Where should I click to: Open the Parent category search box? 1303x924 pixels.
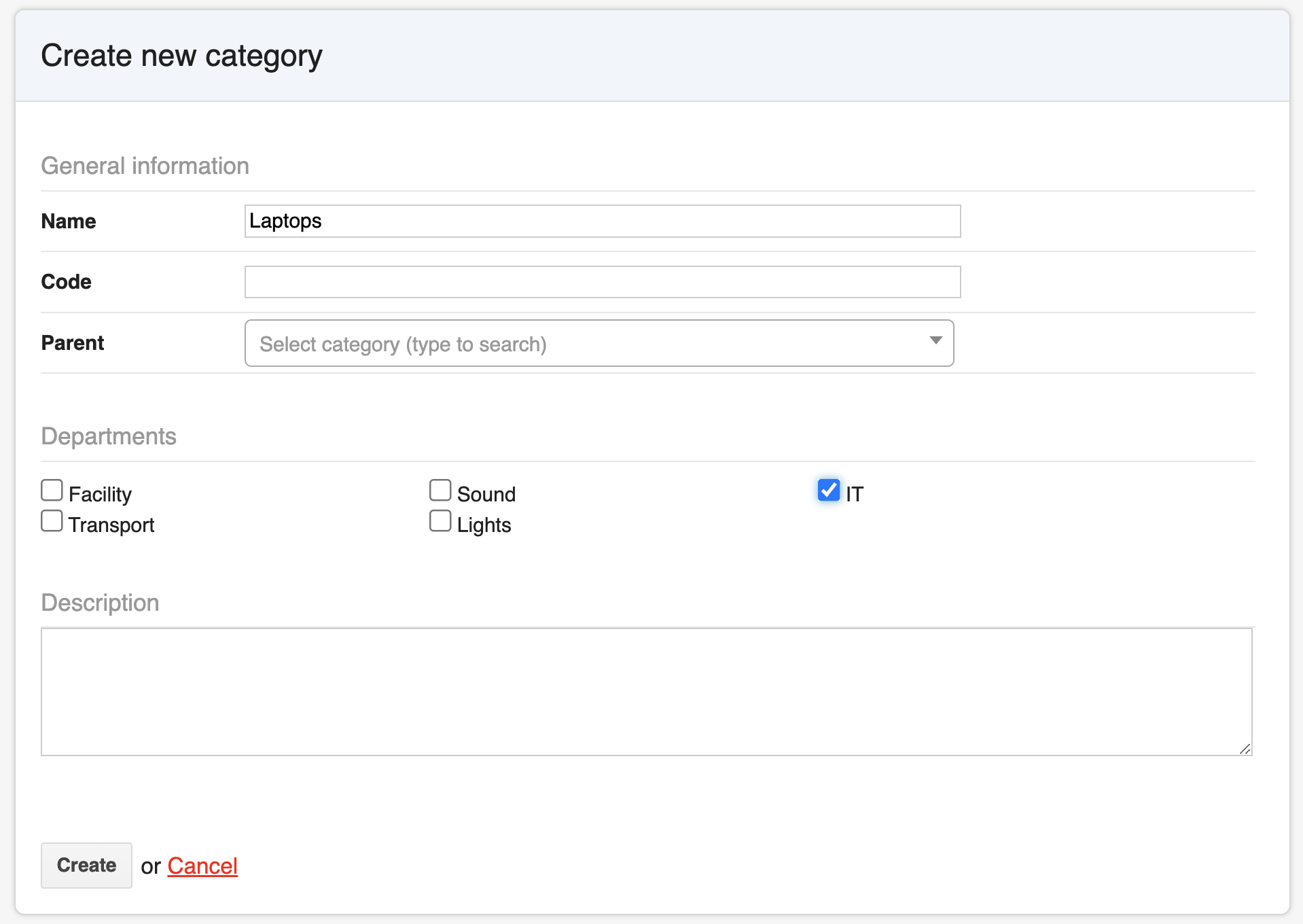[584, 344]
